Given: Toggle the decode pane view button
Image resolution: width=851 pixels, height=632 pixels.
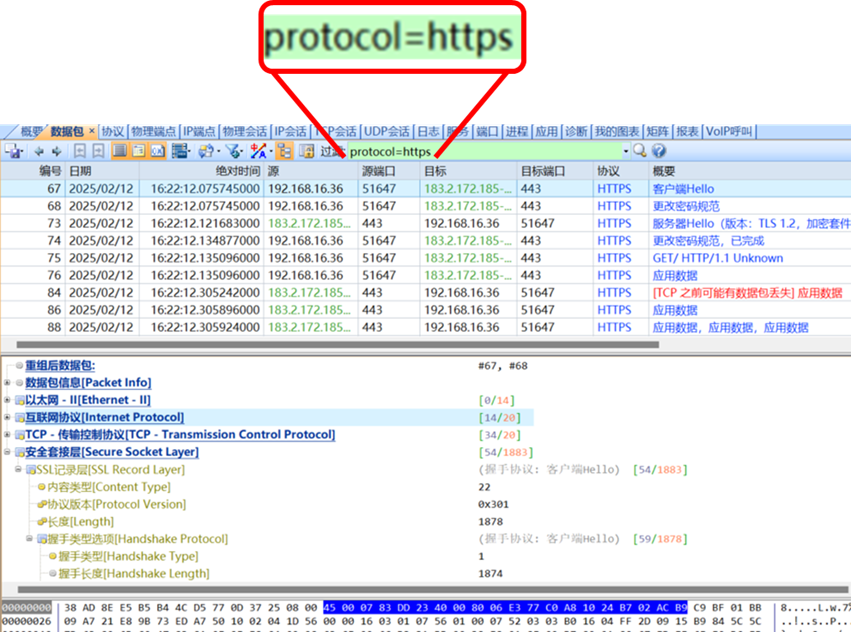Looking at the screenshot, I should click(138, 150).
